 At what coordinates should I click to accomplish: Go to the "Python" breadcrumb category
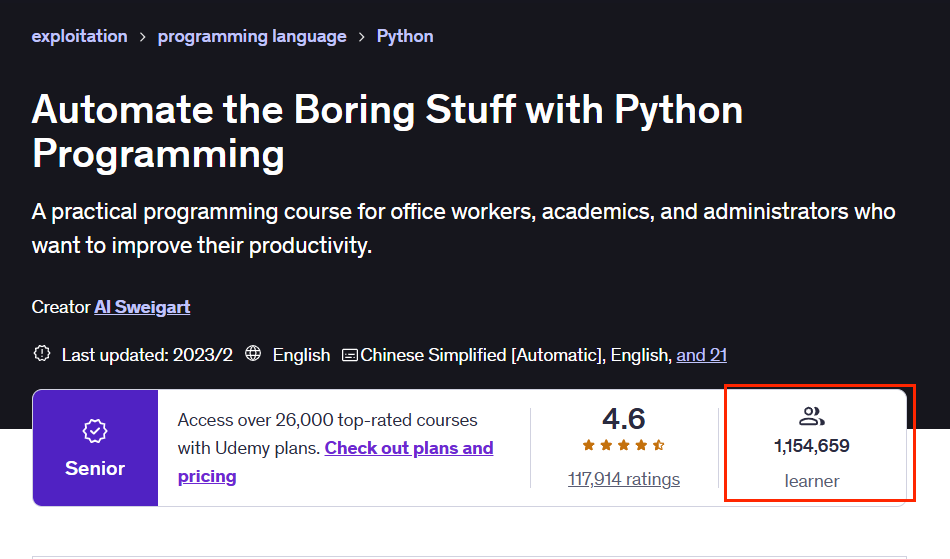[405, 36]
